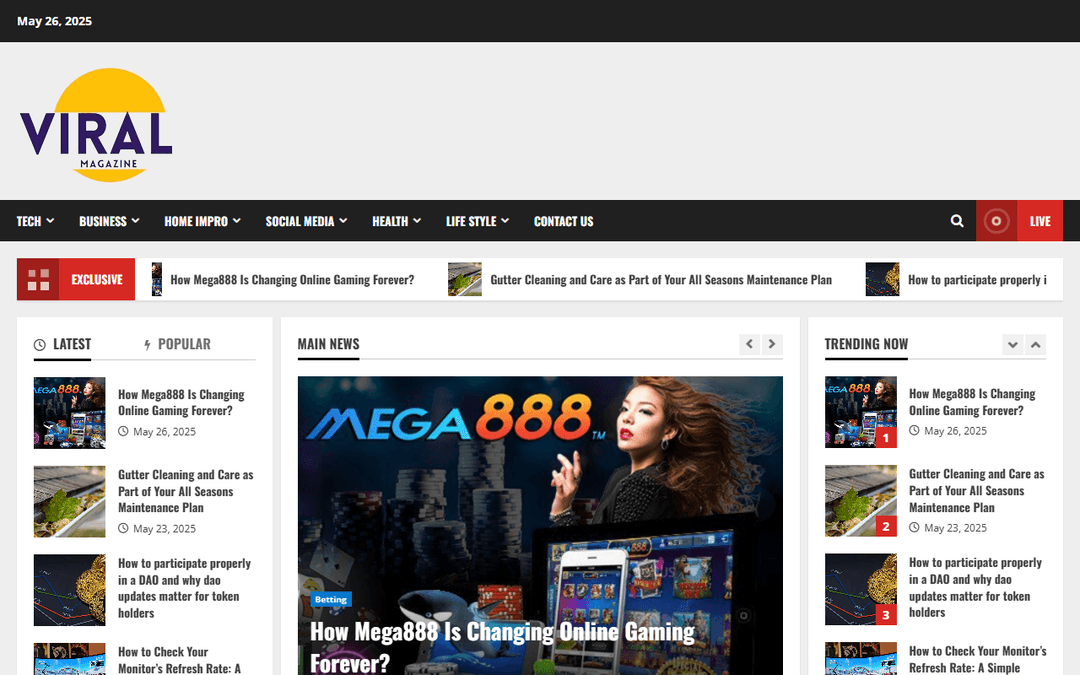The width and height of the screenshot is (1080, 675).
Task: Open the Social Media menu item
Action: coord(300,221)
